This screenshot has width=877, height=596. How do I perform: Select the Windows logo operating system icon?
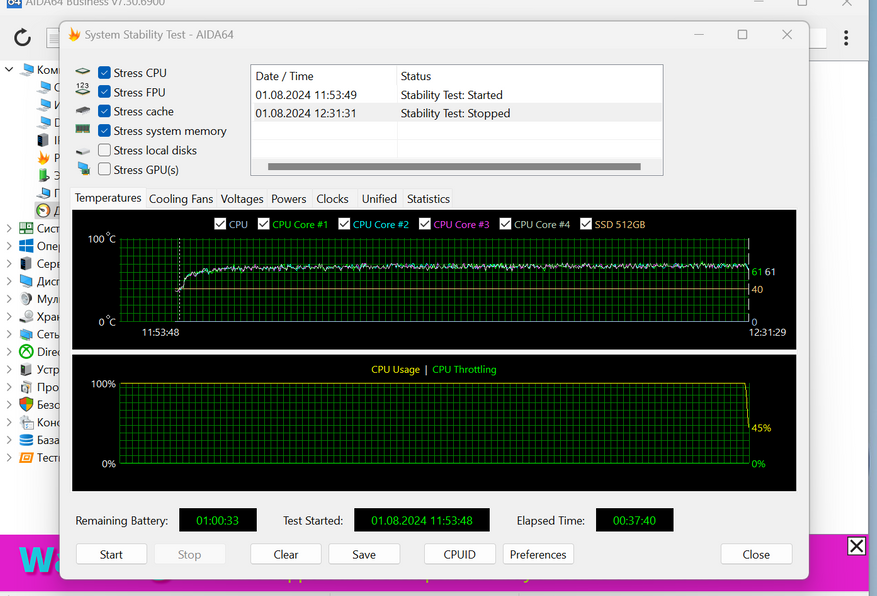click(x=26, y=246)
